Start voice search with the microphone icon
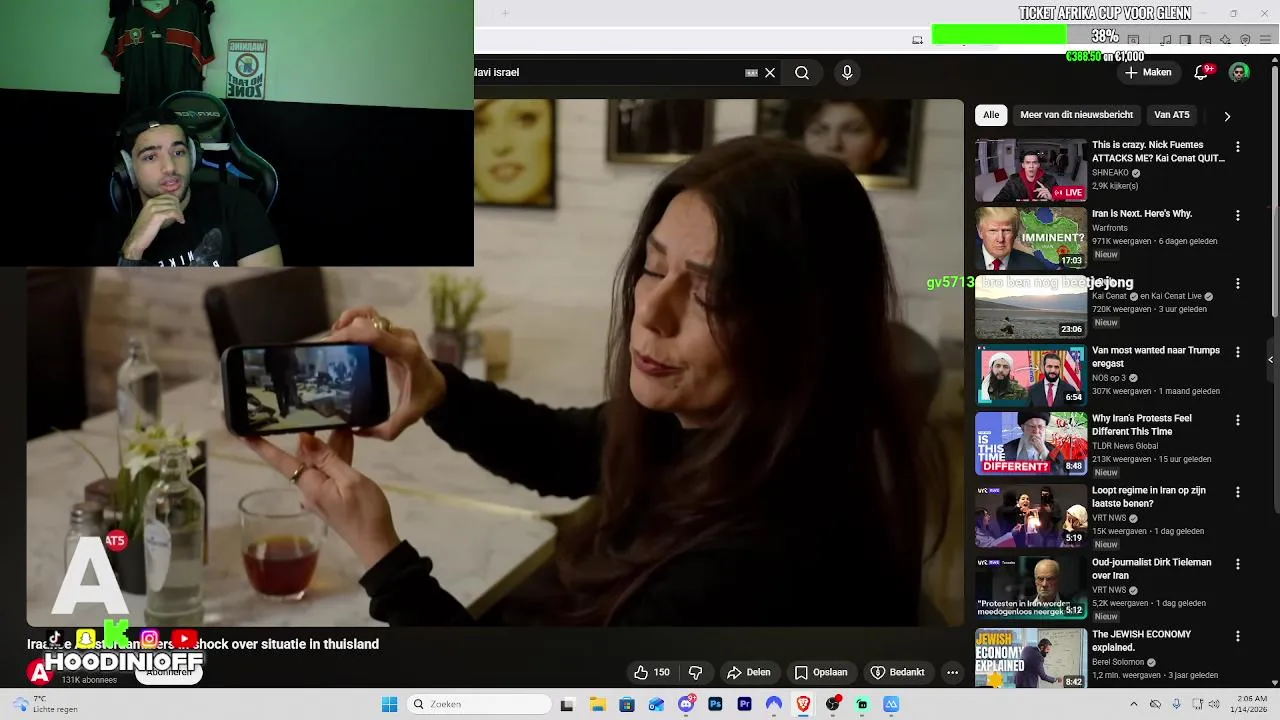Screen dimensions: 1280x720 coord(847,73)
